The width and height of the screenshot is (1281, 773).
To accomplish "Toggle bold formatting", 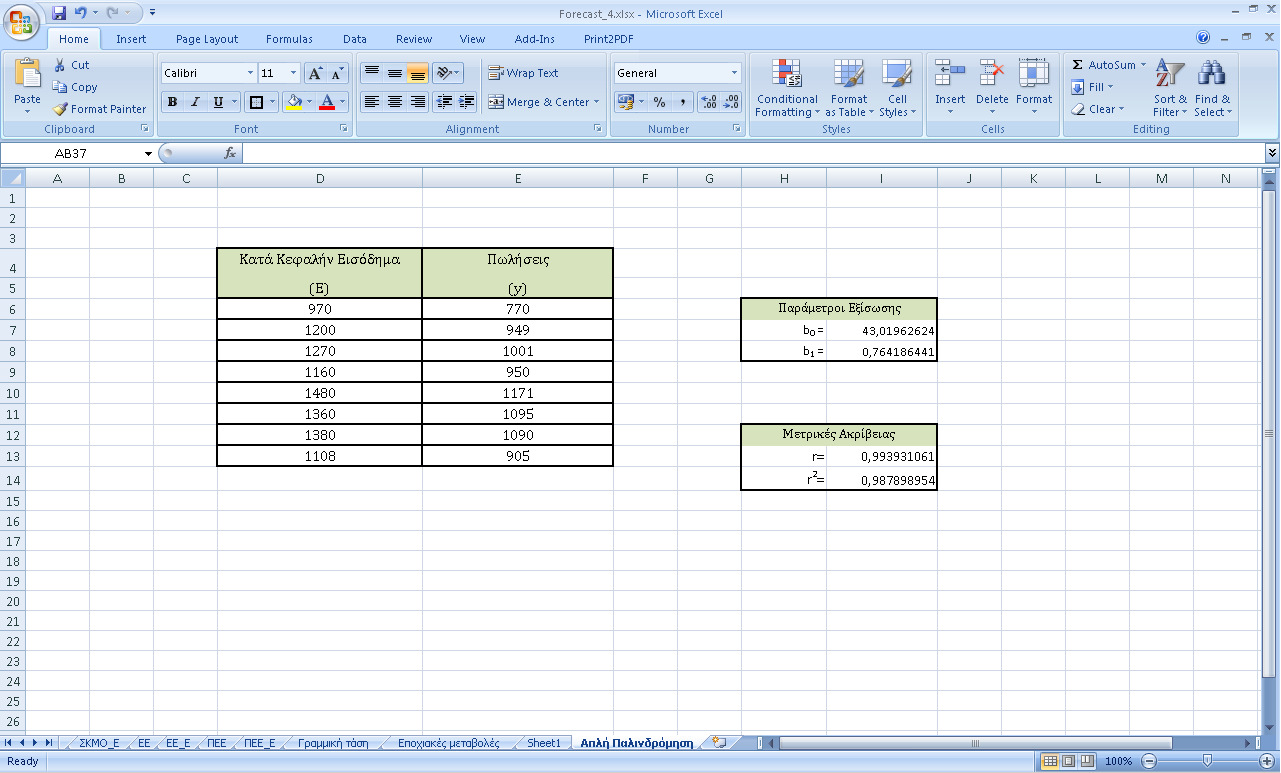I will coord(172,102).
